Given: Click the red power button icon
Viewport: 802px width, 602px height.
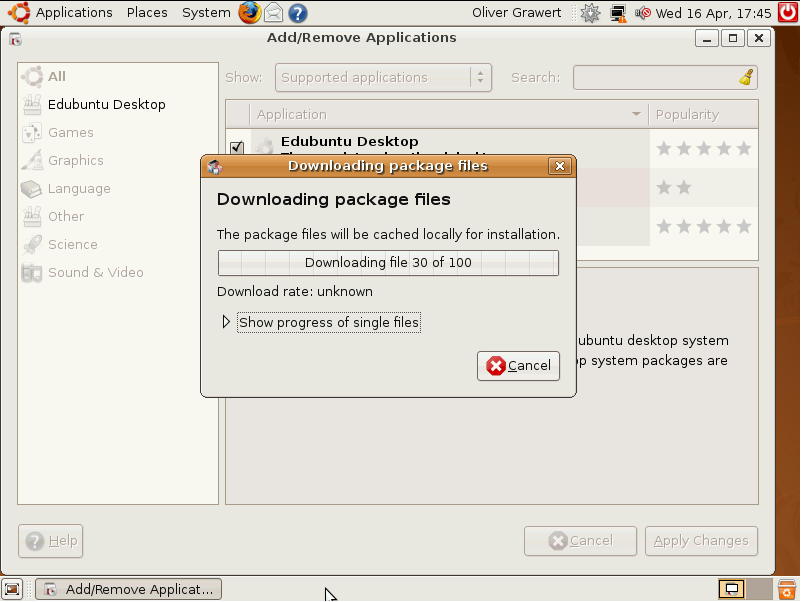Looking at the screenshot, I should click(x=788, y=12).
